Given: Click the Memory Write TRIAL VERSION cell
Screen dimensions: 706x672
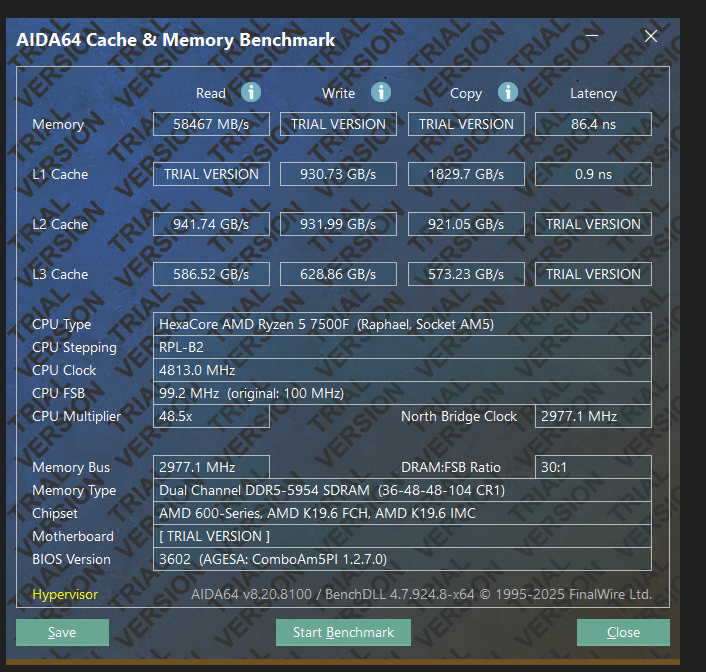Looking at the screenshot, I should [x=338, y=124].
